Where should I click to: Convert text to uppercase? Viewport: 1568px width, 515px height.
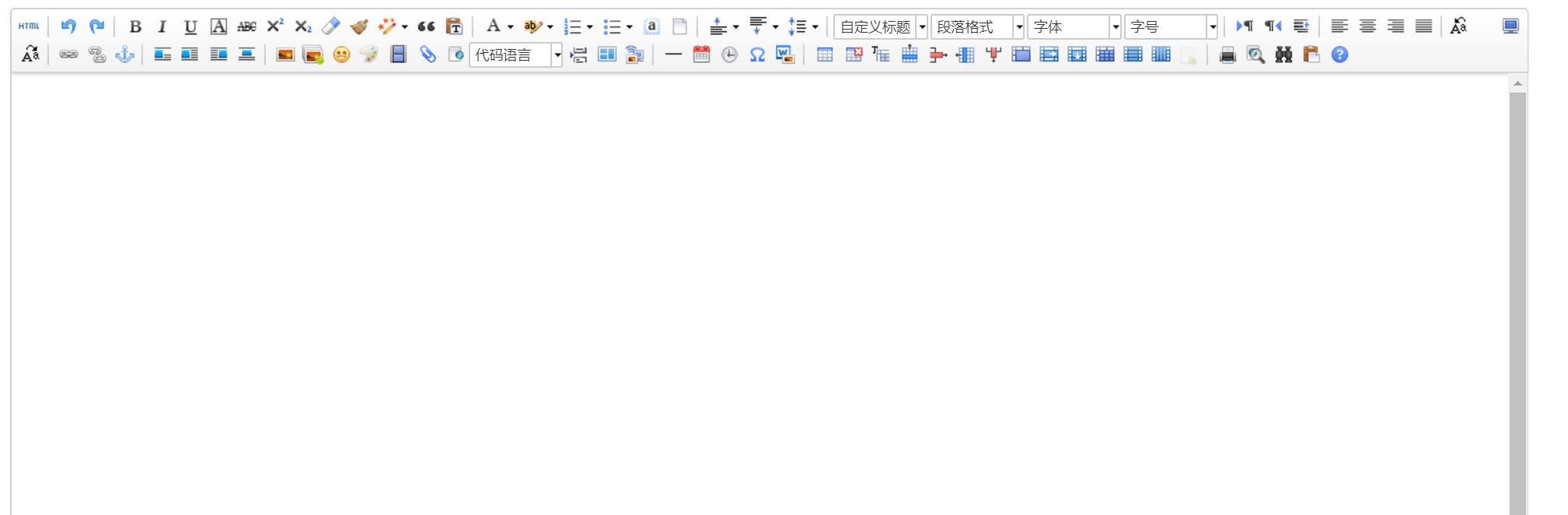click(1458, 26)
